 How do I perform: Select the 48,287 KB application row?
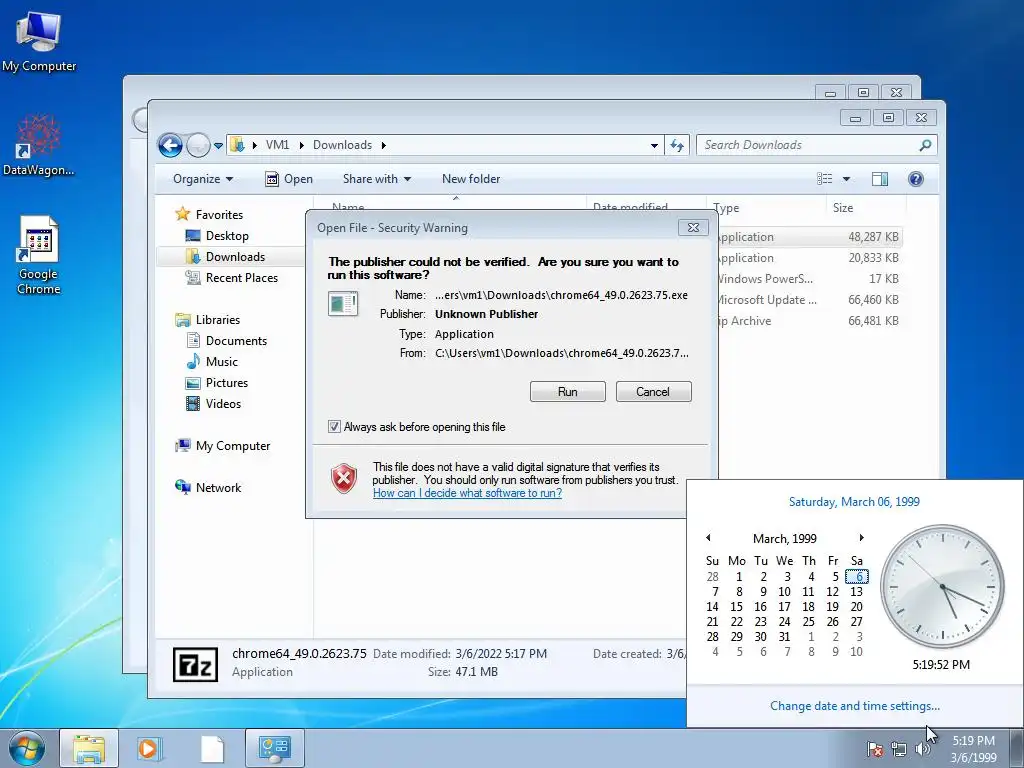pyautogui.click(x=808, y=237)
